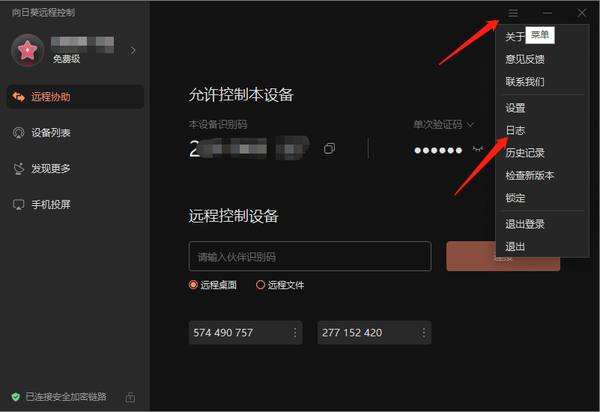This screenshot has width=600, height=412.
Task: Expand the 单次验证码 dropdown
Action: coord(444,124)
